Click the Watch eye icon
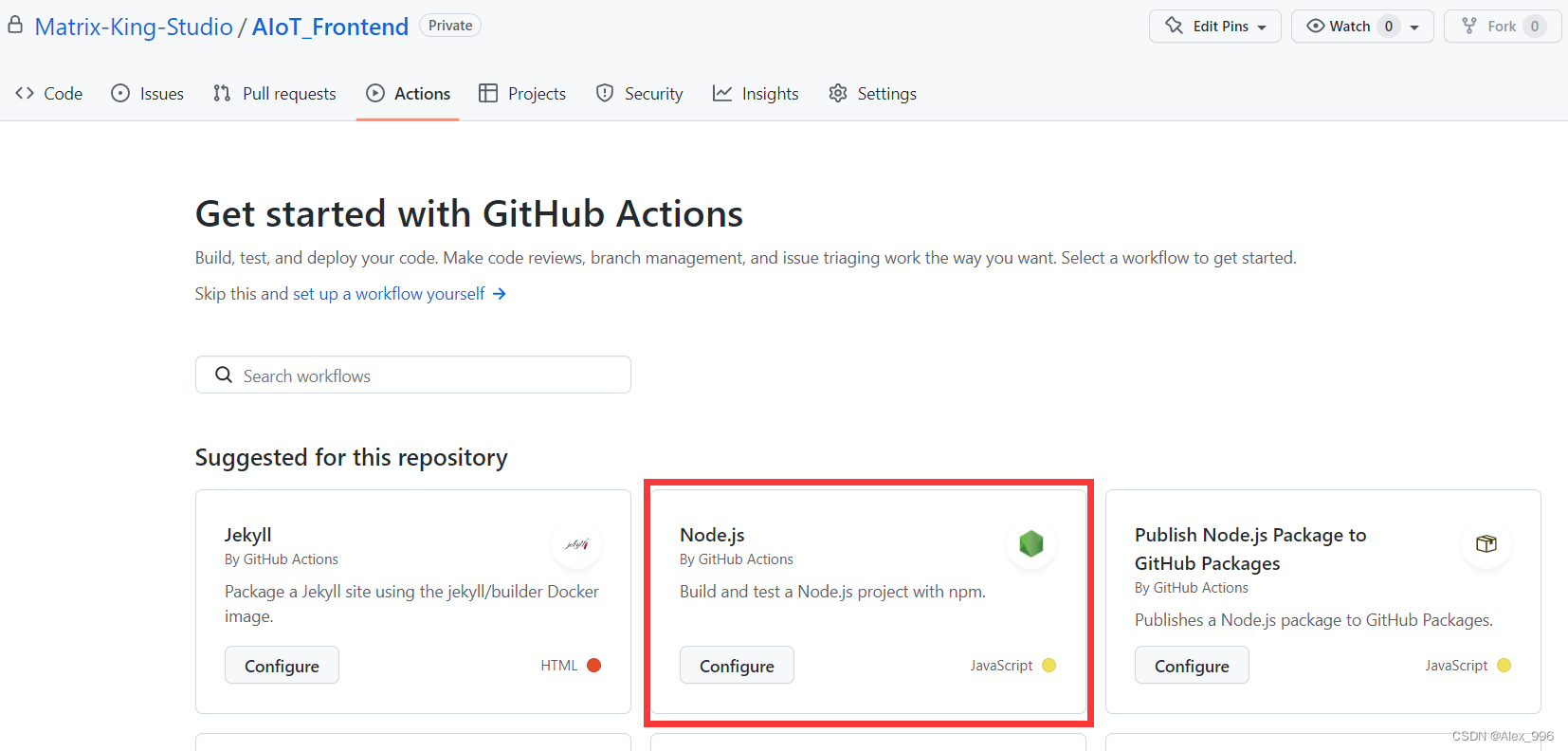Image resolution: width=1568 pixels, height=751 pixels. tap(1315, 26)
